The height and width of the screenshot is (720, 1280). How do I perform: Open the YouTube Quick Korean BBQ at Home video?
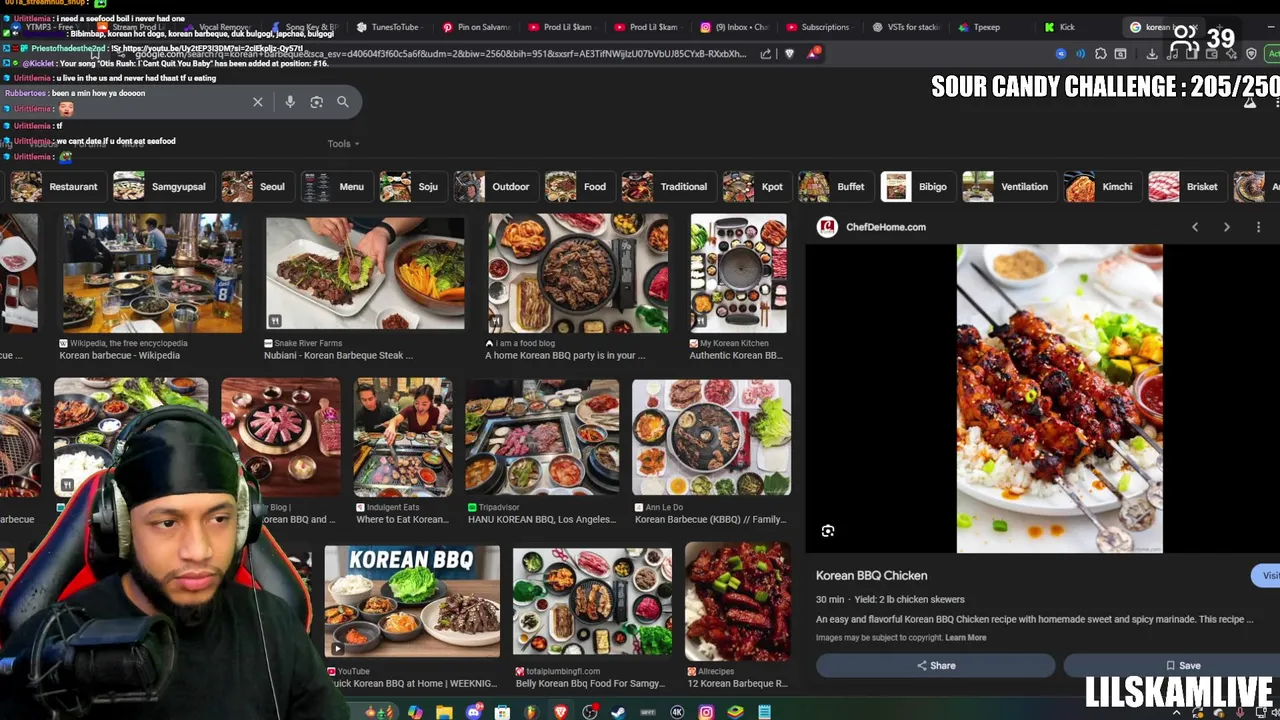412,601
